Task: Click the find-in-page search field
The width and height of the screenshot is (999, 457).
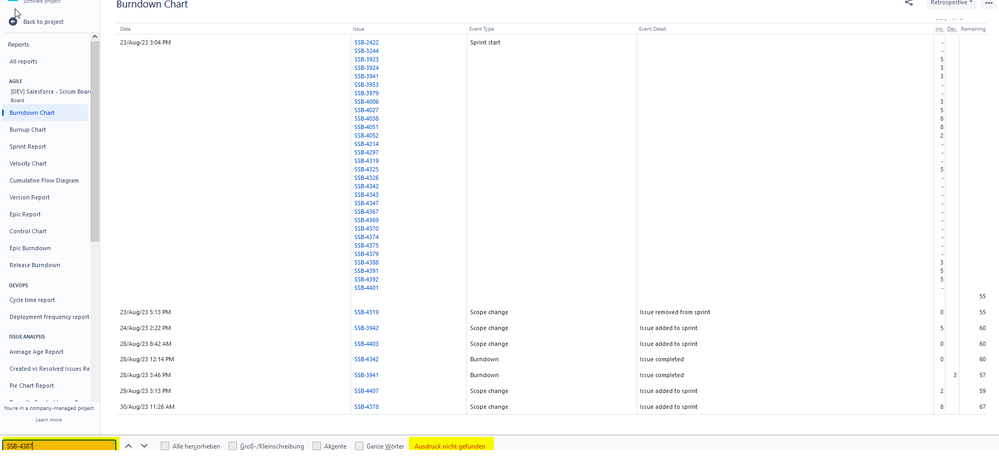Action: coord(59,446)
